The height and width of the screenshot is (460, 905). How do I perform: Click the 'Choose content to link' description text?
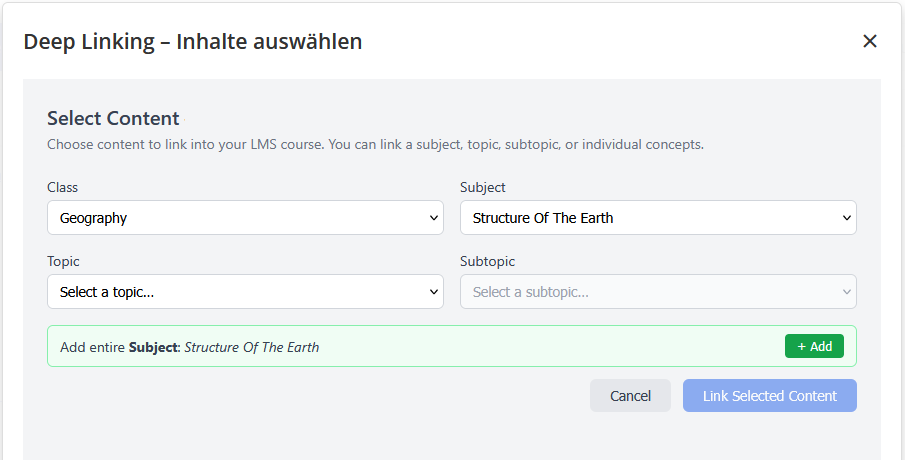click(x=375, y=144)
